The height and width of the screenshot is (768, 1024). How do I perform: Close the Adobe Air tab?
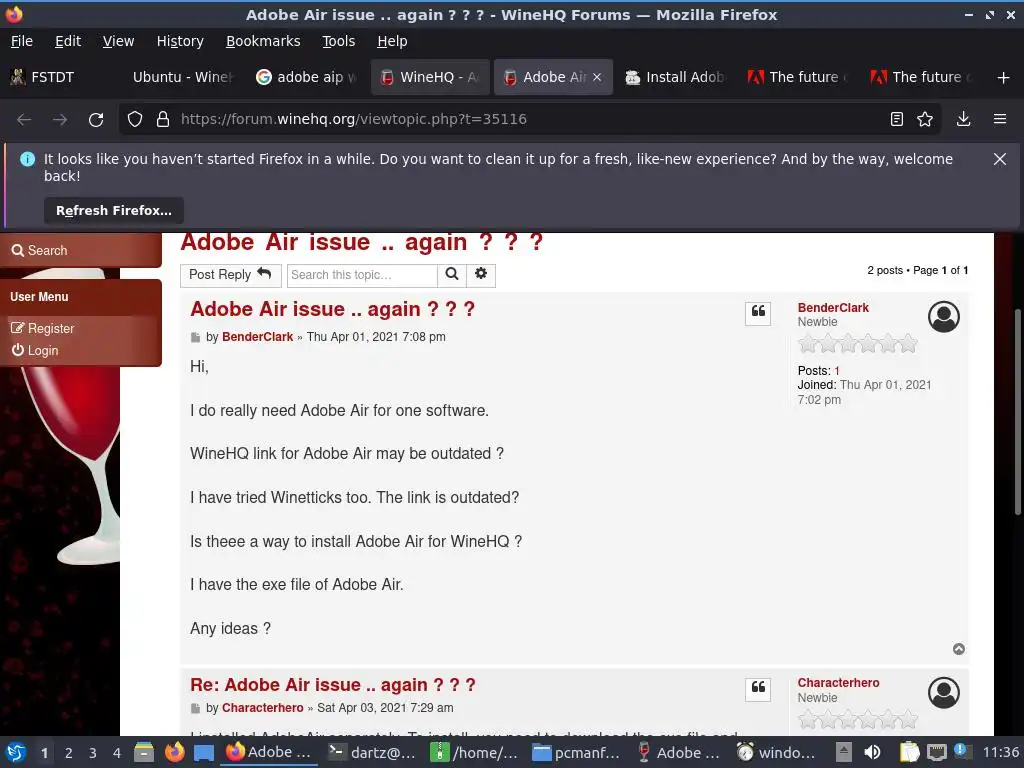[597, 77]
